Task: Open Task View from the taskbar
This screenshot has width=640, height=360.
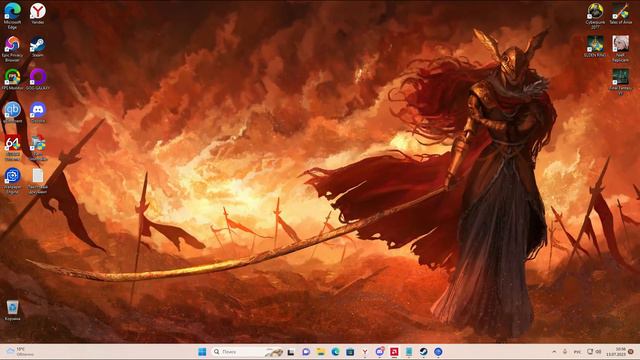Action: coord(291,352)
